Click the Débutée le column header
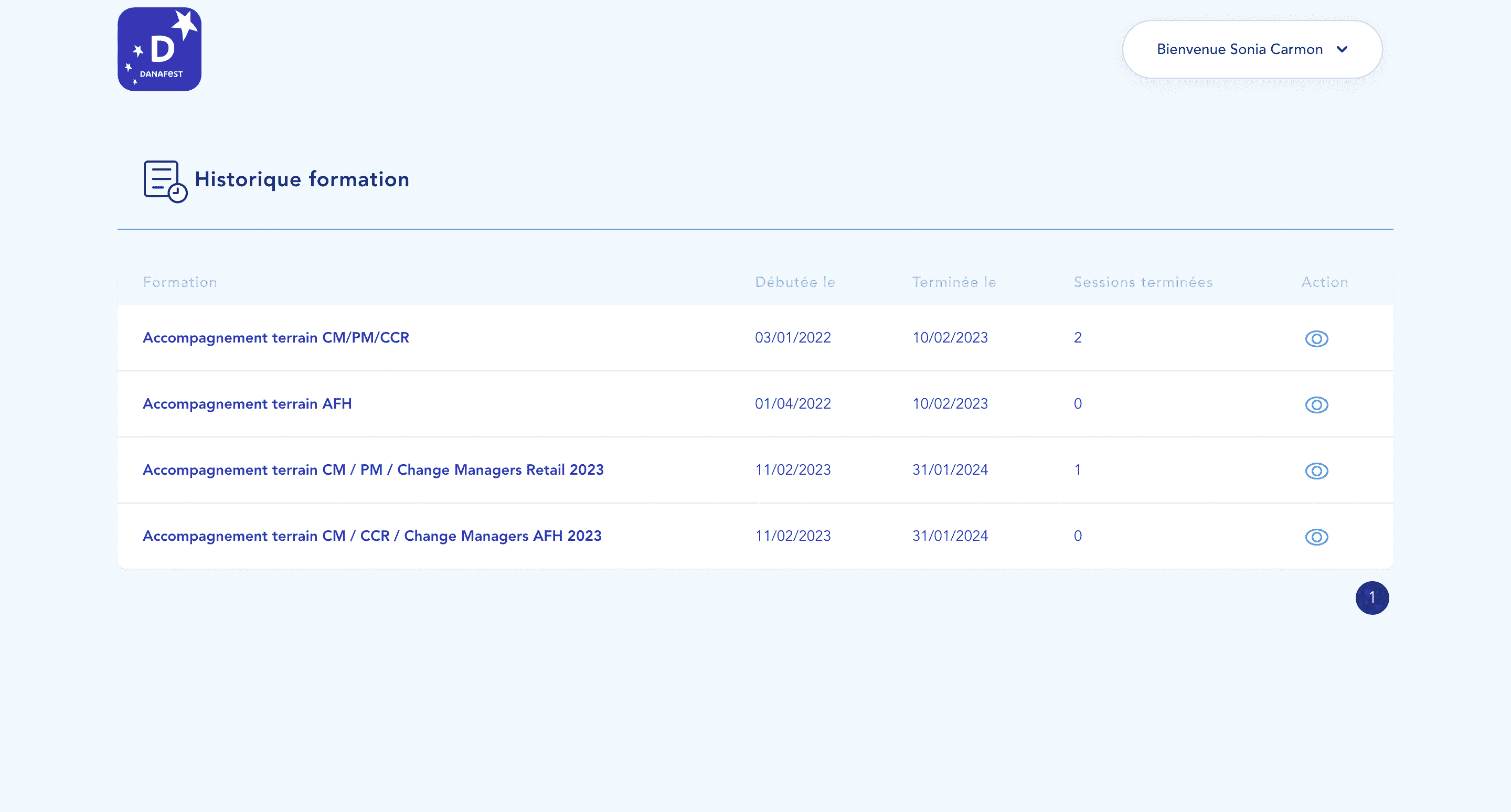Screen dimensions: 1511x812 [794, 282]
